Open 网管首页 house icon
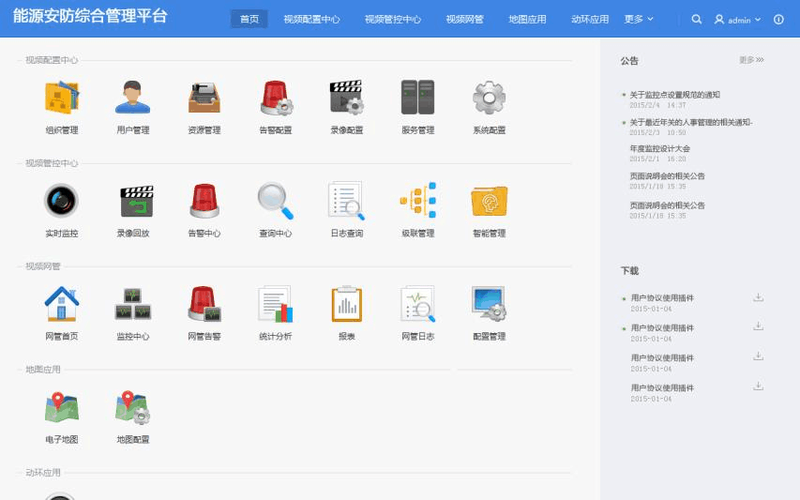800x500 pixels. pyautogui.click(x=62, y=304)
